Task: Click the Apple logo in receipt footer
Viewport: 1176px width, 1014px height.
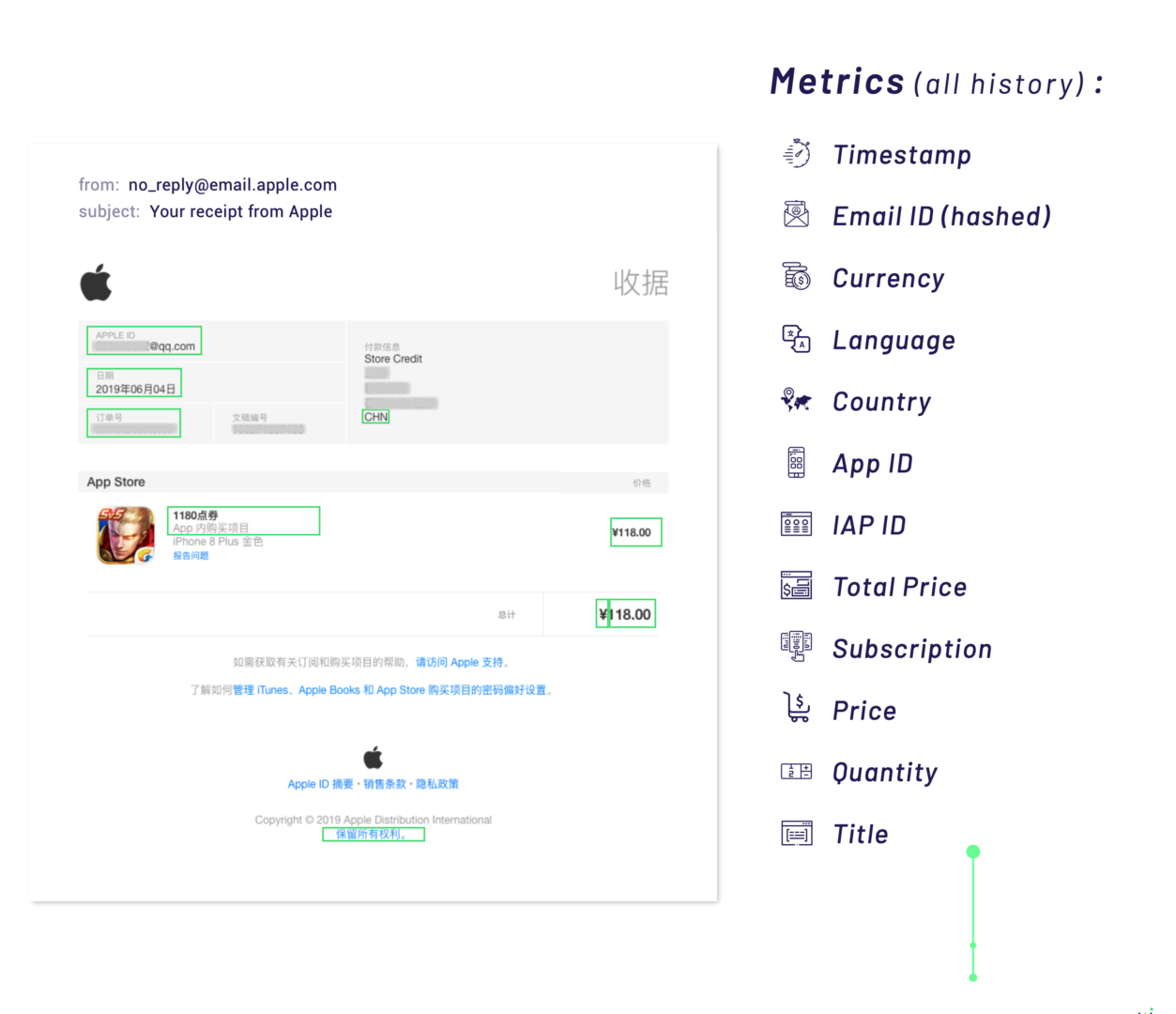Action: 374,757
